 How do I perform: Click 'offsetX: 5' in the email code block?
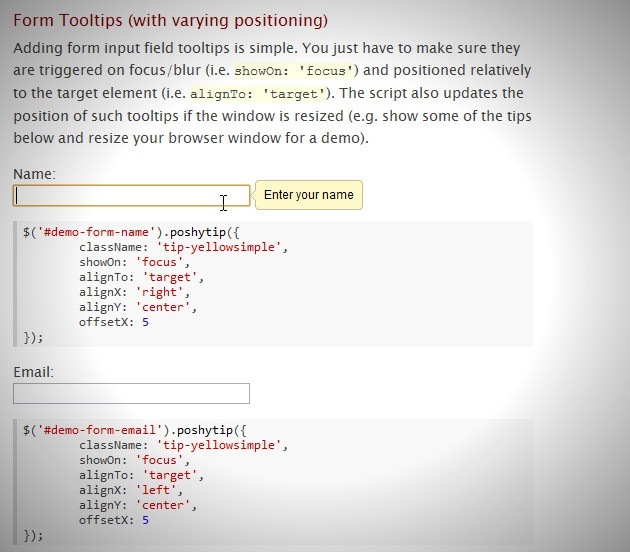click(114, 520)
